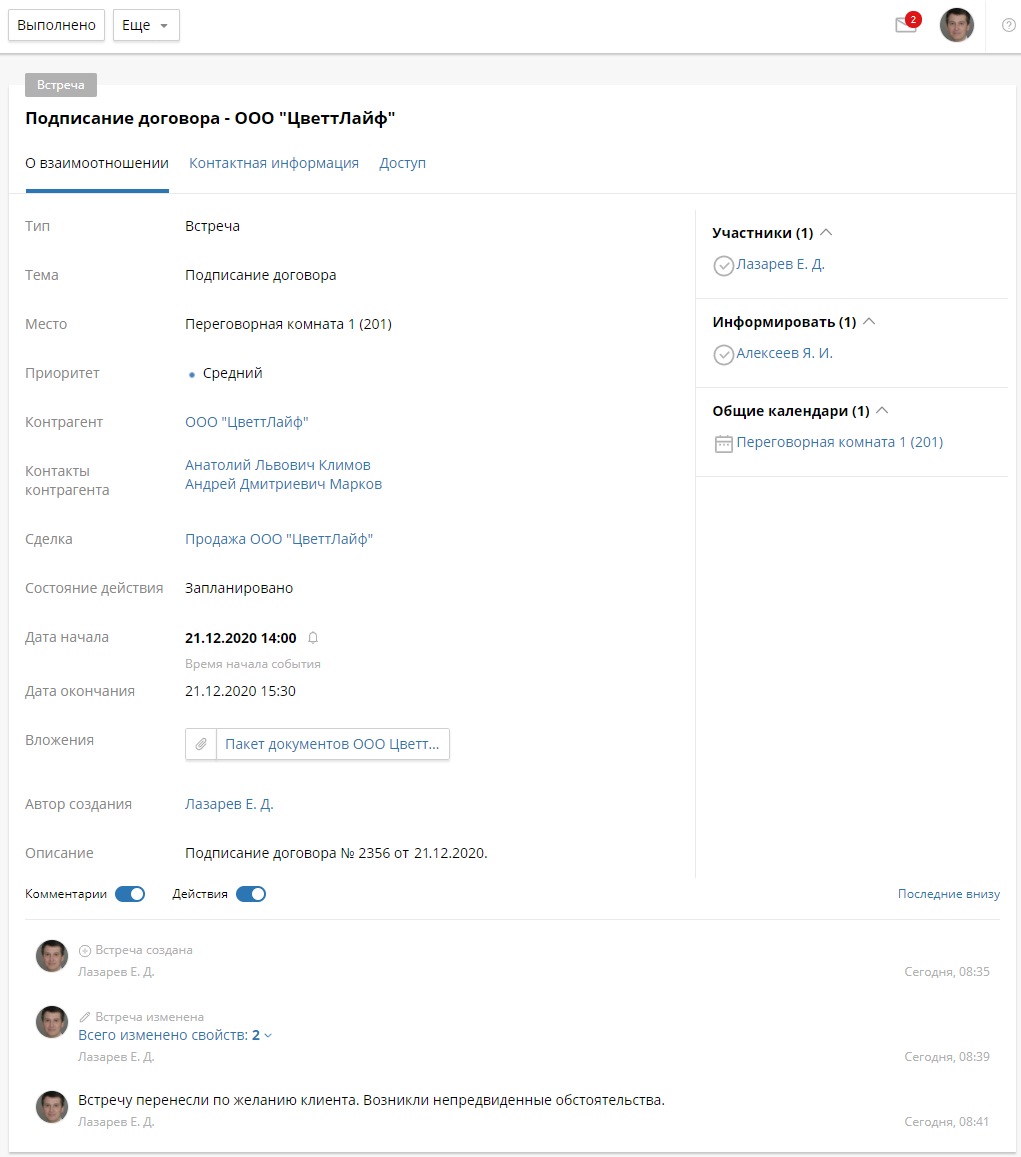The height and width of the screenshot is (1157, 1021).
Task: Toggle the Действия switch
Action: (x=251, y=894)
